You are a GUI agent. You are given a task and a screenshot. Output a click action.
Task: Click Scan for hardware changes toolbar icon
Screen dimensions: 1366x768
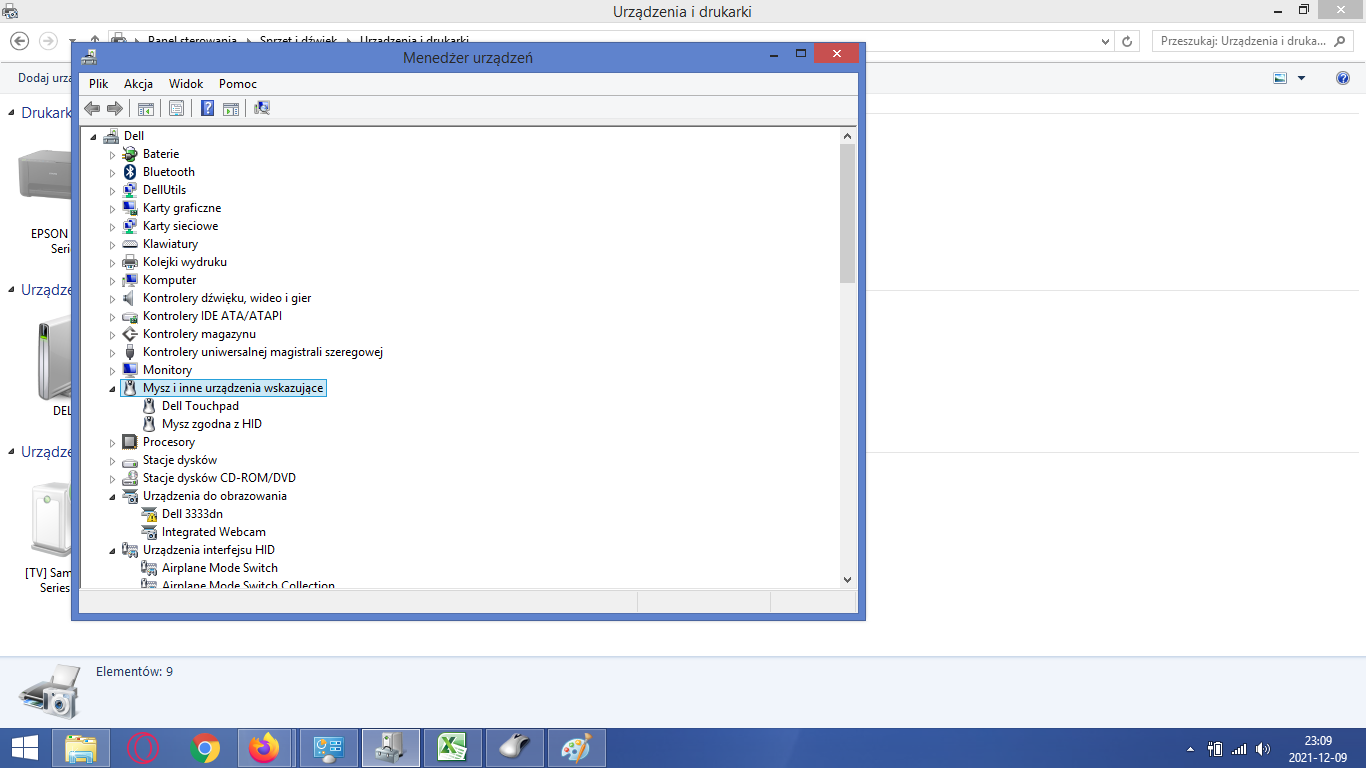pyautogui.click(x=262, y=108)
